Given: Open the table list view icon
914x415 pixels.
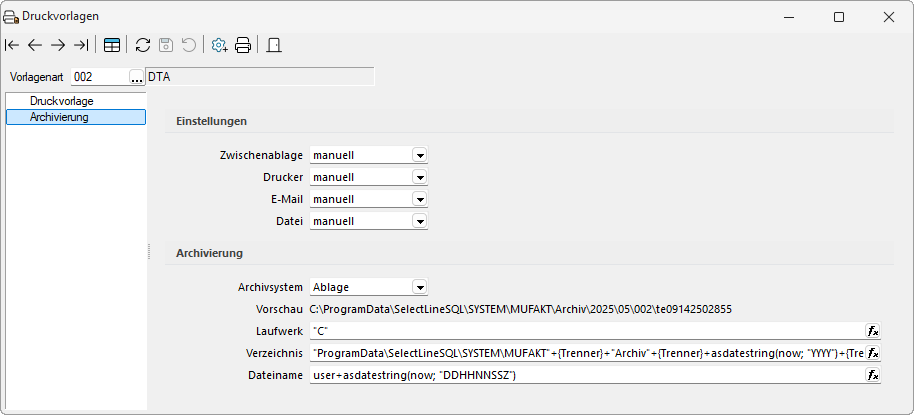Looking at the screenshot, I should pyautogui.click(x=112, y=45).
